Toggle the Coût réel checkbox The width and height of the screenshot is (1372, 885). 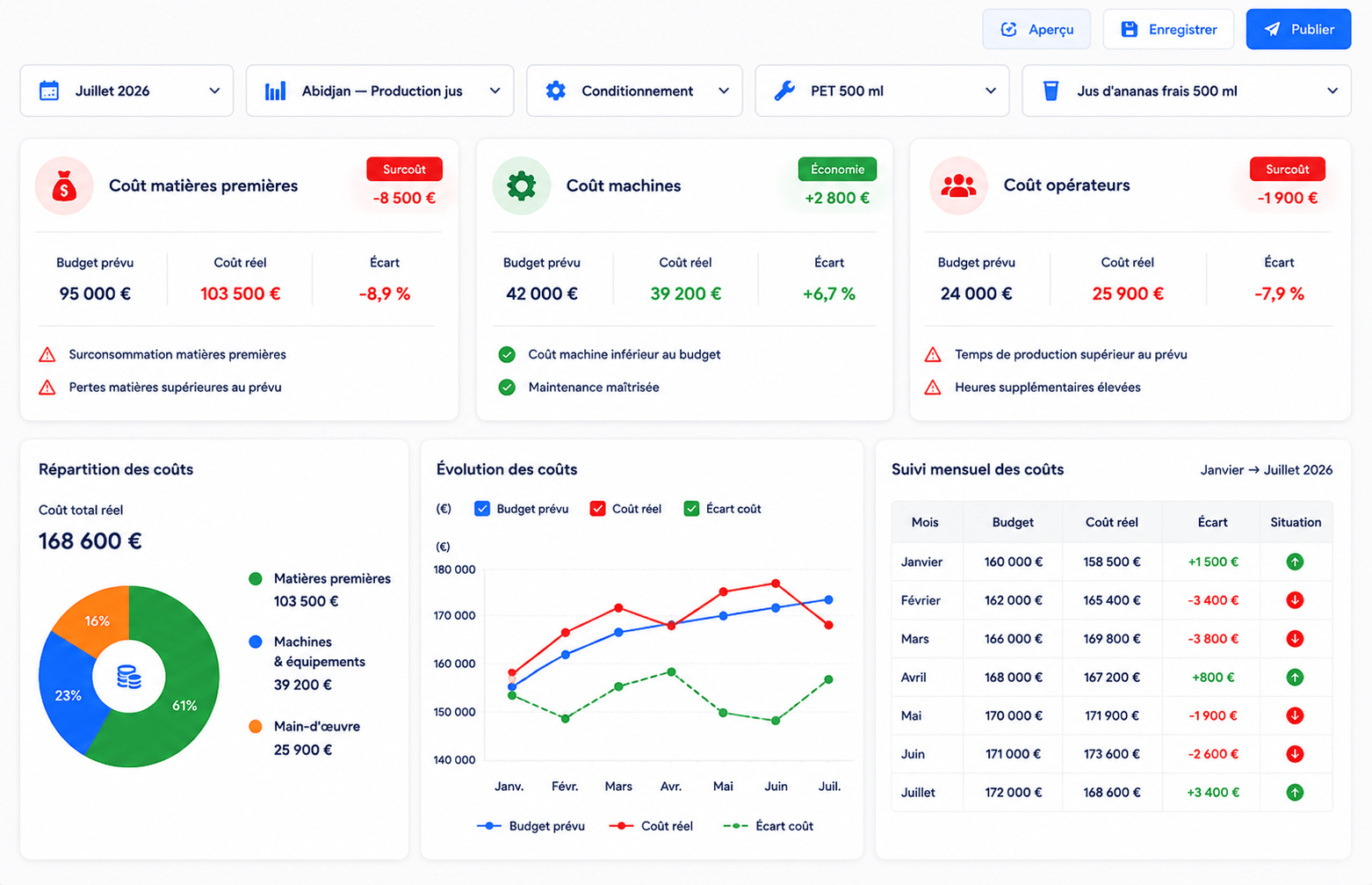597,509
